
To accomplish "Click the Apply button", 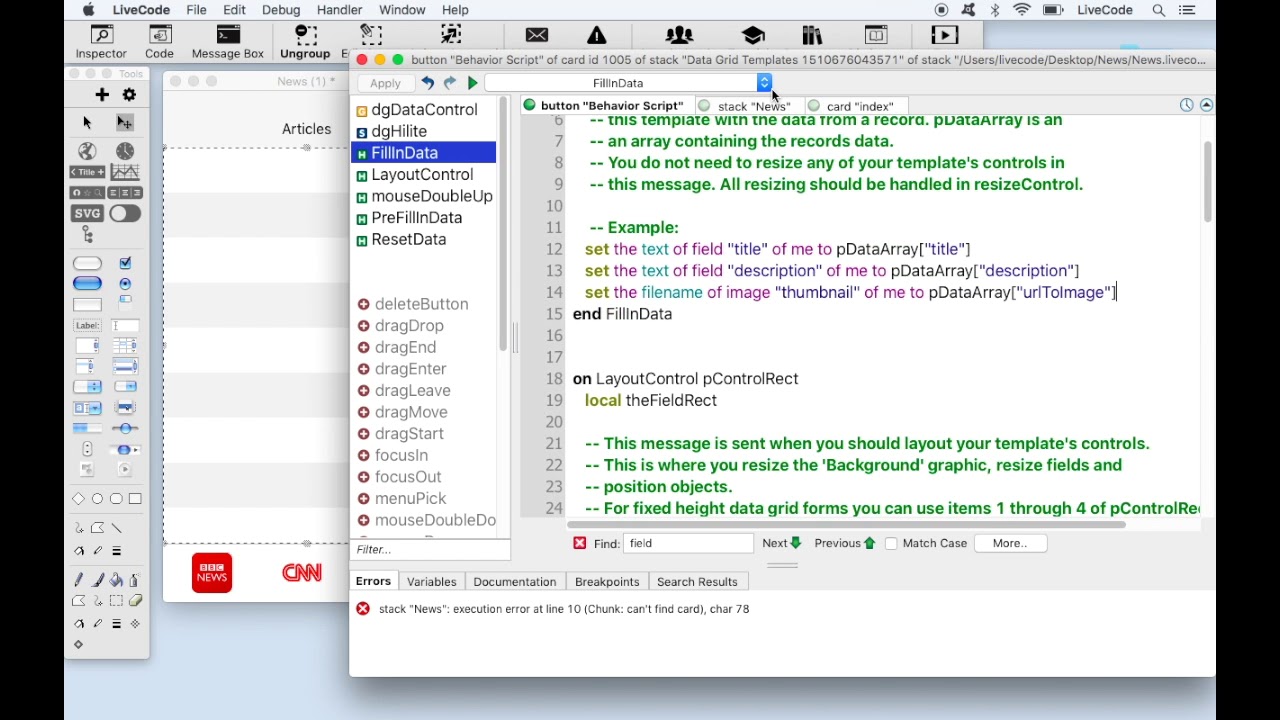I will coord(385,84).
